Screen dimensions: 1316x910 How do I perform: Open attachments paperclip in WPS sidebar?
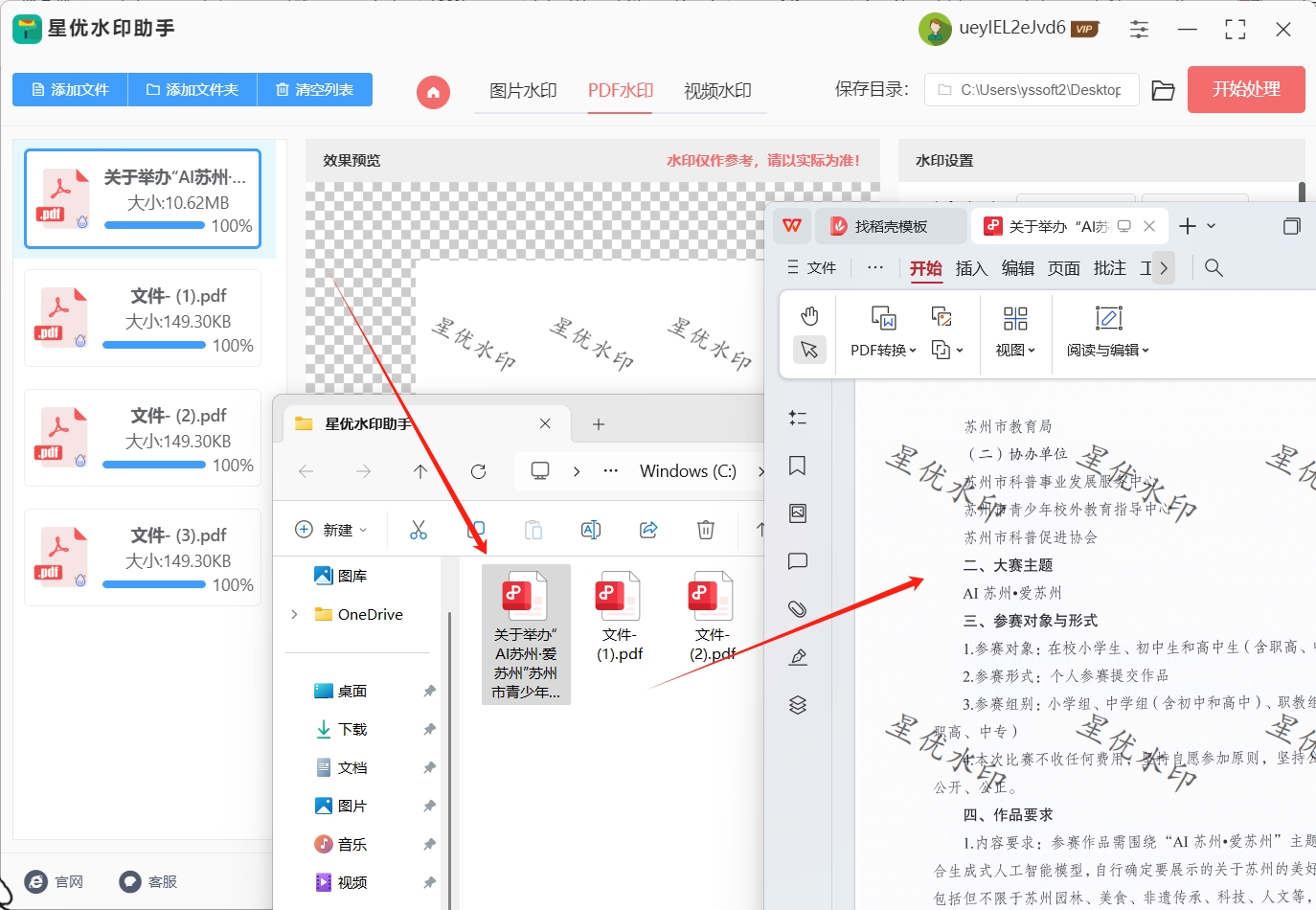click(798, 609)
